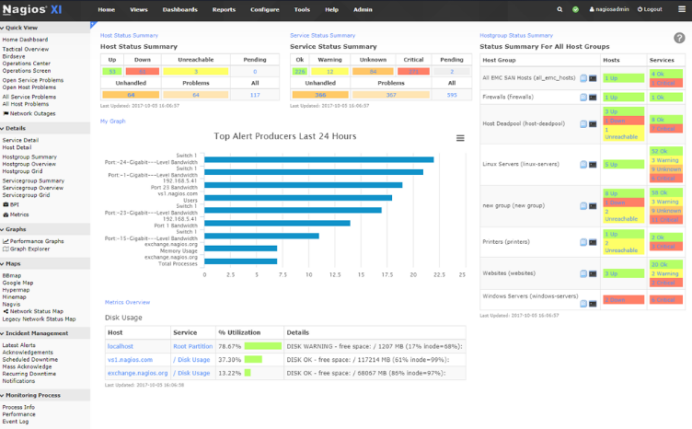Collapse the Quick View sidebar section
Viewport: 692px width, 429px height.
click(x=19, y=27)
